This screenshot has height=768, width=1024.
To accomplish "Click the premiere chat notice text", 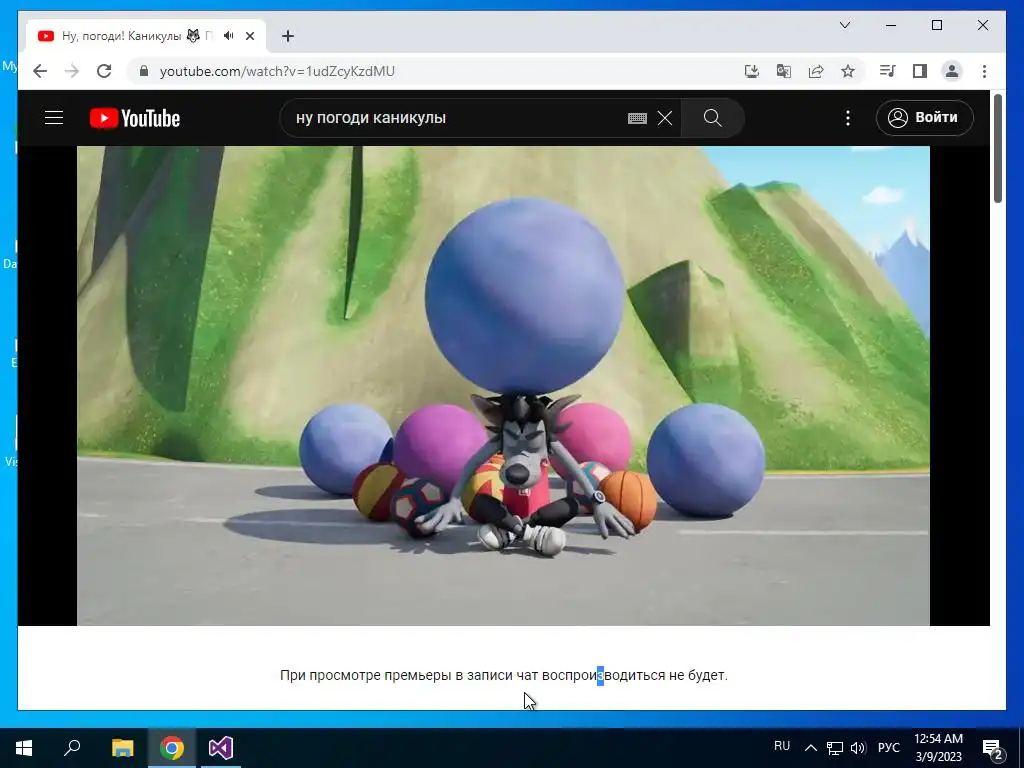I will pos(504,675).
